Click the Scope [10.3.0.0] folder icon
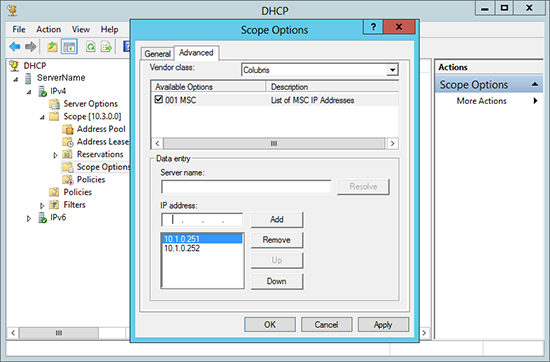The height and width of the screenshot is (362, 550). pyautogui.click(x=54, y=116)
